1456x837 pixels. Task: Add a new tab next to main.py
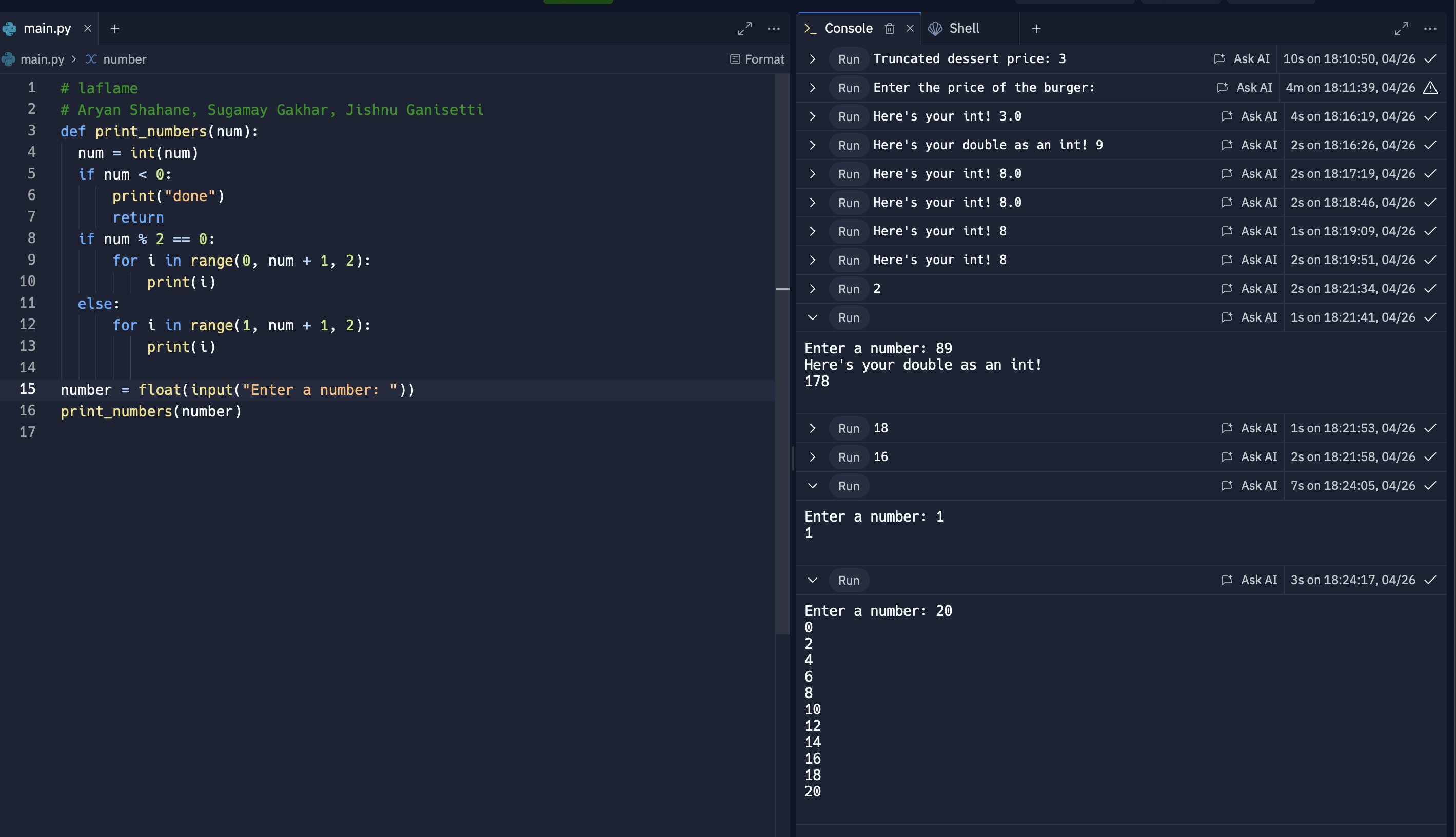click(x=115, y=29)
